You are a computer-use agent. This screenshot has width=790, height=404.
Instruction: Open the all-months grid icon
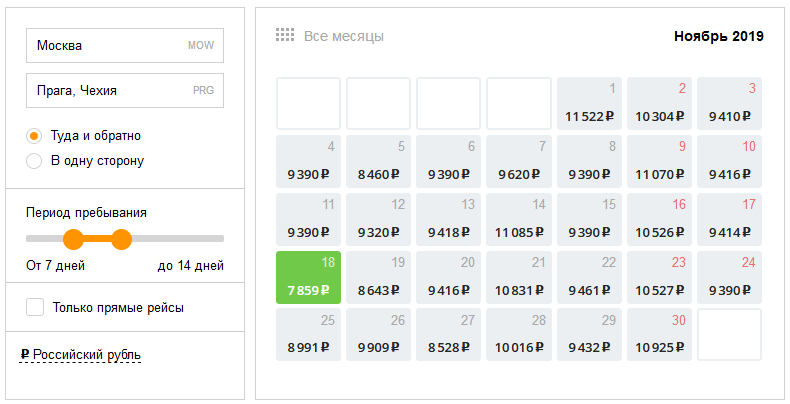[x=285, y=36]
